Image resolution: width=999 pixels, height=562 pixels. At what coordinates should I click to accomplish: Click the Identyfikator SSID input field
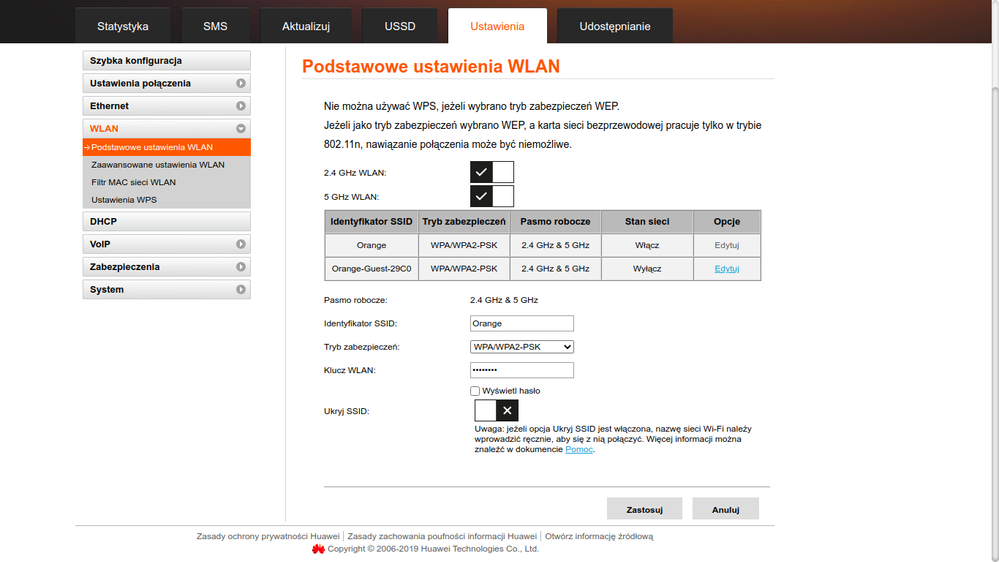[522, 324]
